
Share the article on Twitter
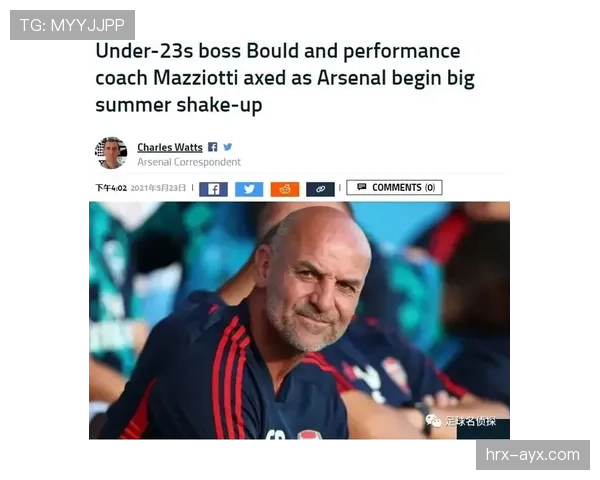(249, 189)
